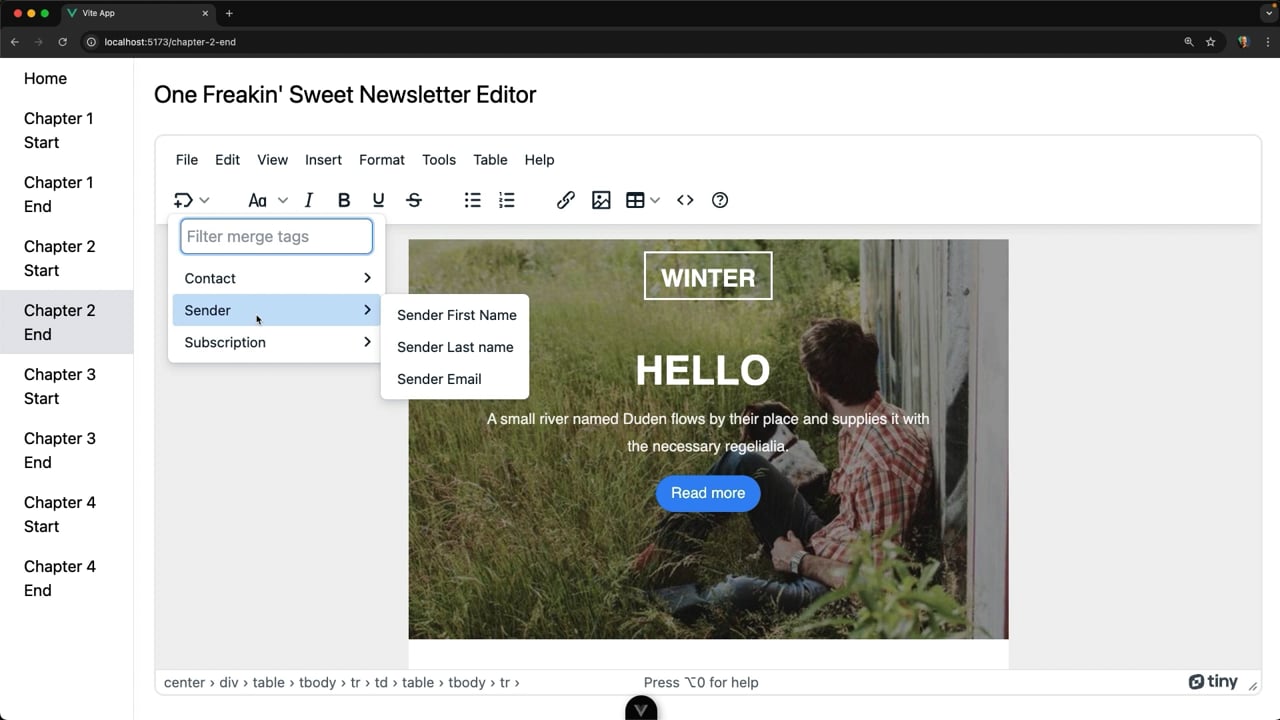Open the Vue devtools button

(641, 708)
